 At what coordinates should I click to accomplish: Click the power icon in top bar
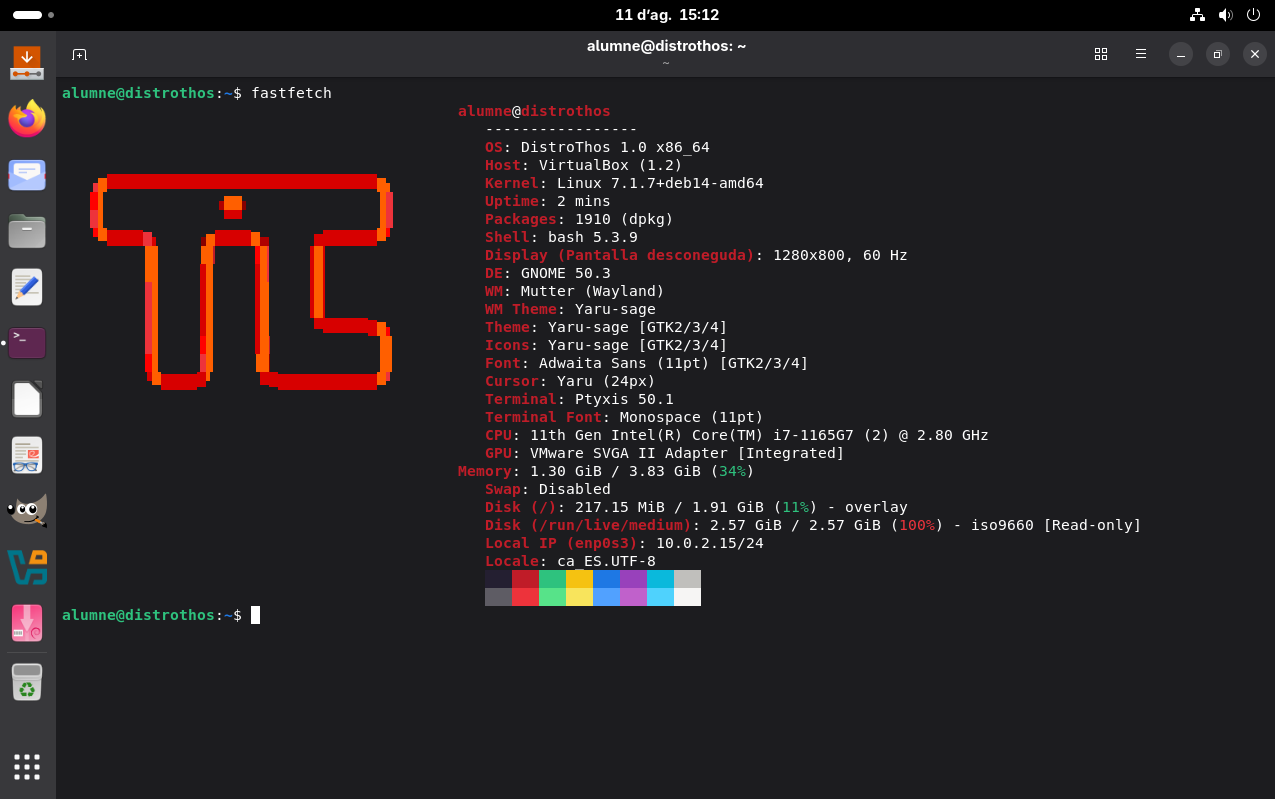1253,15
